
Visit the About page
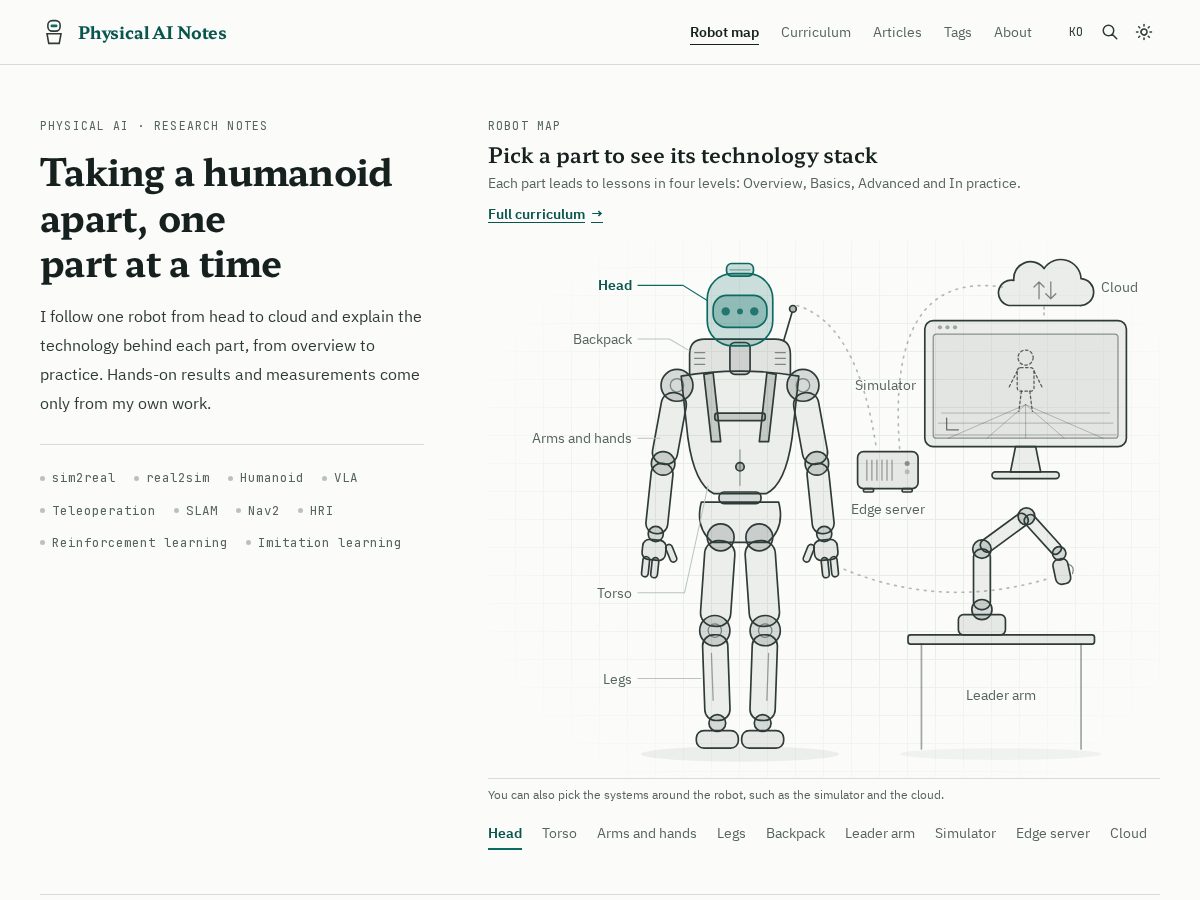pyautogui.click(x=1013, y=32)
